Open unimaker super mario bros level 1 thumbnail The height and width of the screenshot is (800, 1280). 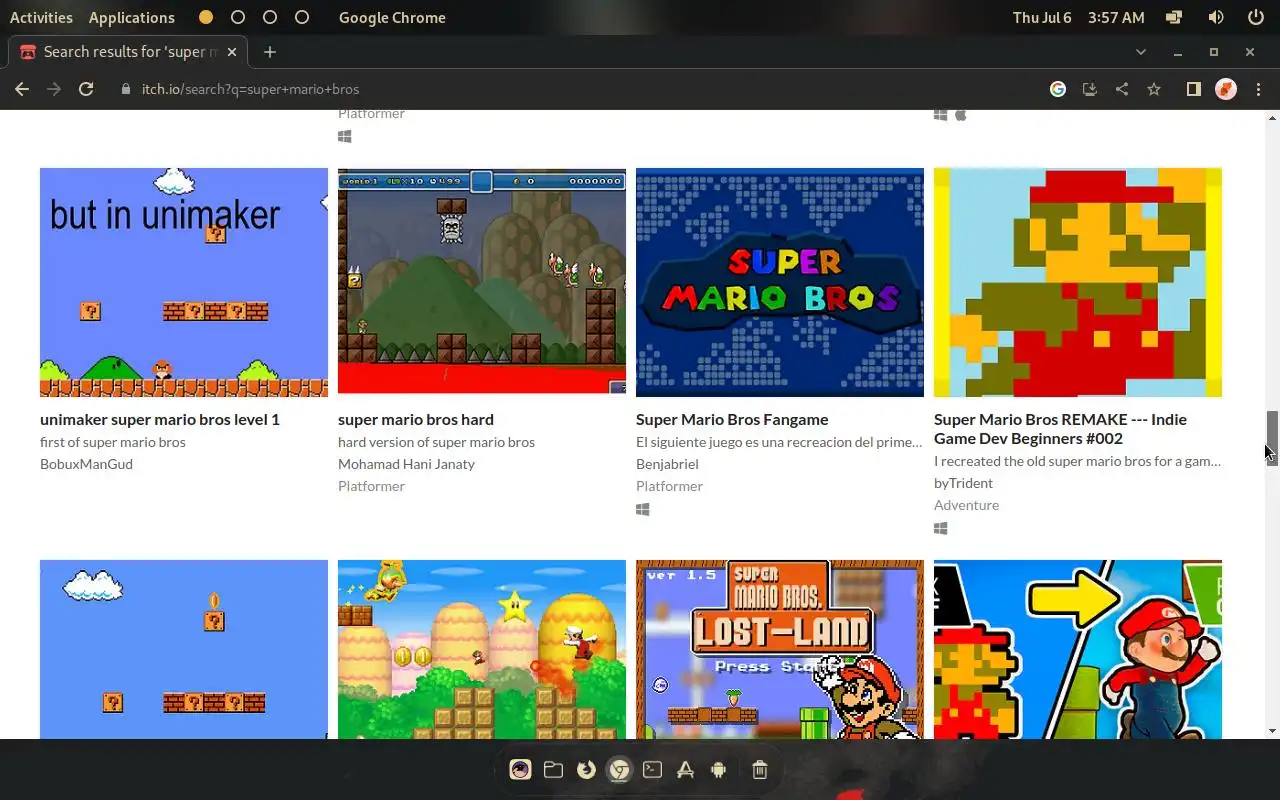pyautogui.click(x=184, y=282)
